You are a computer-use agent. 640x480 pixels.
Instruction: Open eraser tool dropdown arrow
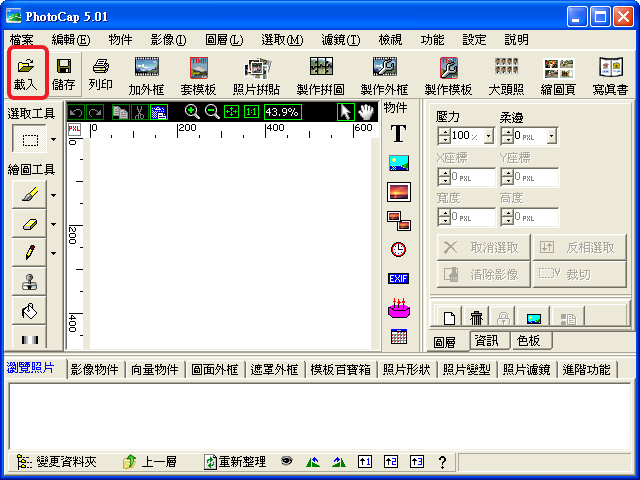tap(53, 224)
